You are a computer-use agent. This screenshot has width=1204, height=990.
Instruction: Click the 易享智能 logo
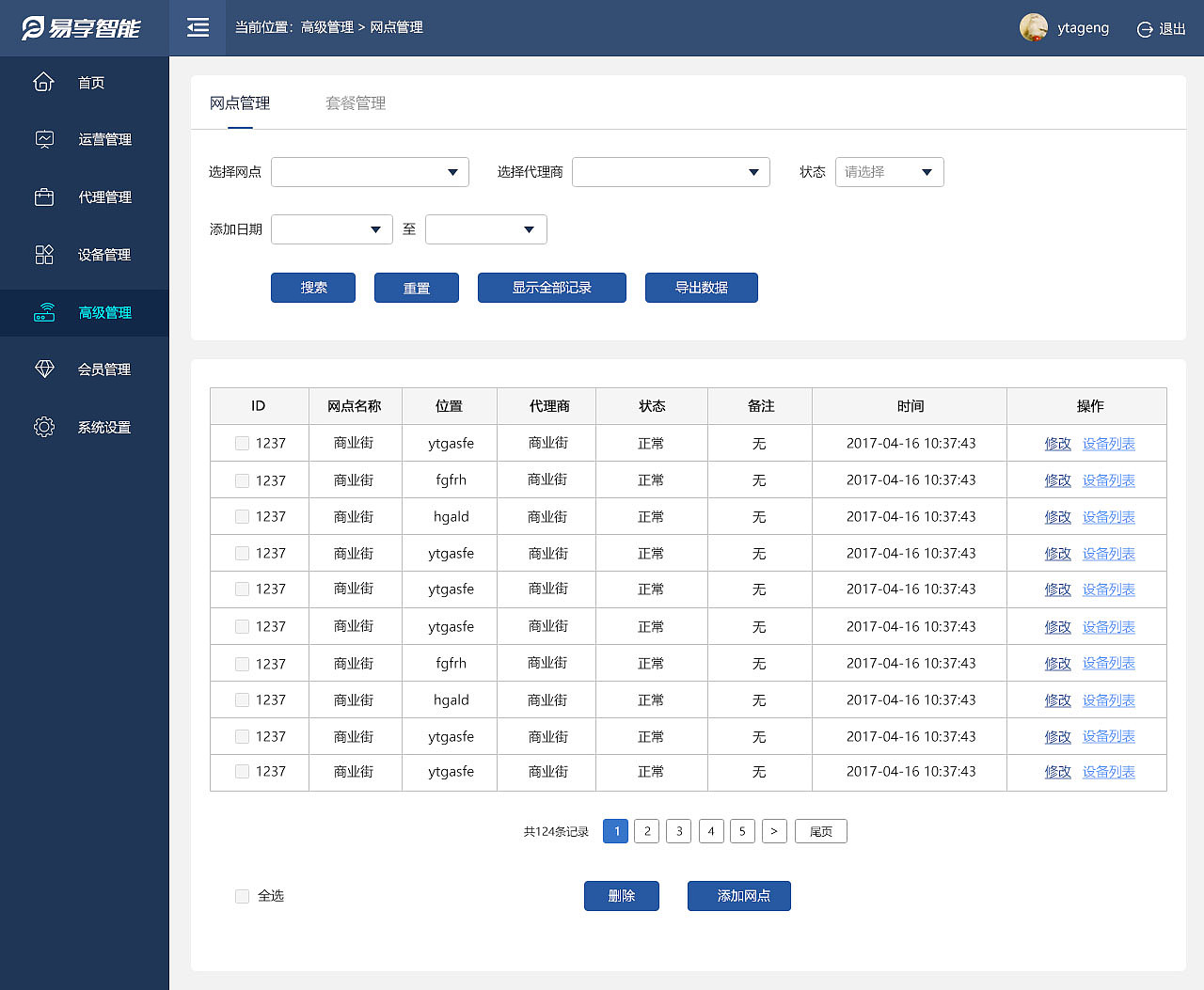(x=81, y=28)
